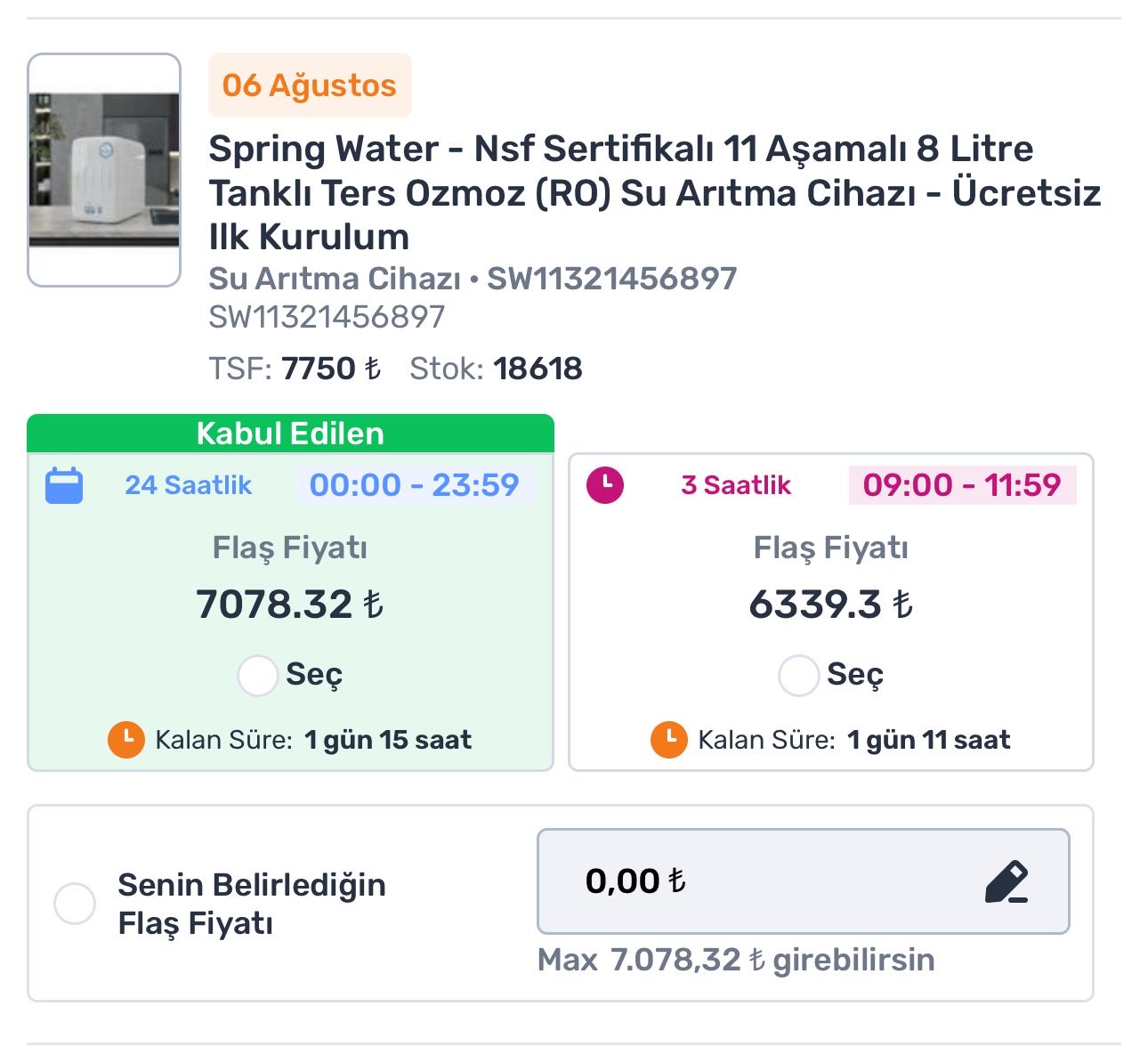Click the 06 Ağustos date badge
The width and height of the screenshot is (1148, 1055).
click(310, 85)
